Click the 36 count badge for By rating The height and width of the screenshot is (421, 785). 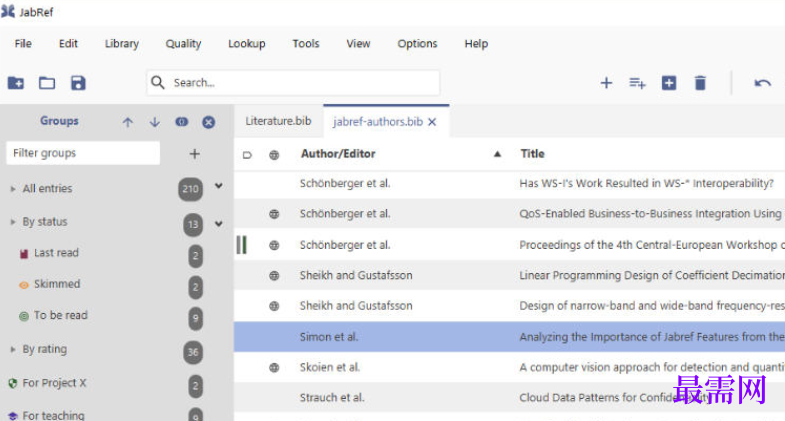(193, 352)
